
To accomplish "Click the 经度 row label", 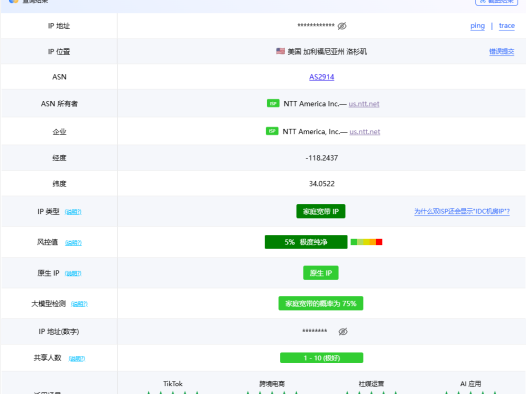I will [59, 158].
